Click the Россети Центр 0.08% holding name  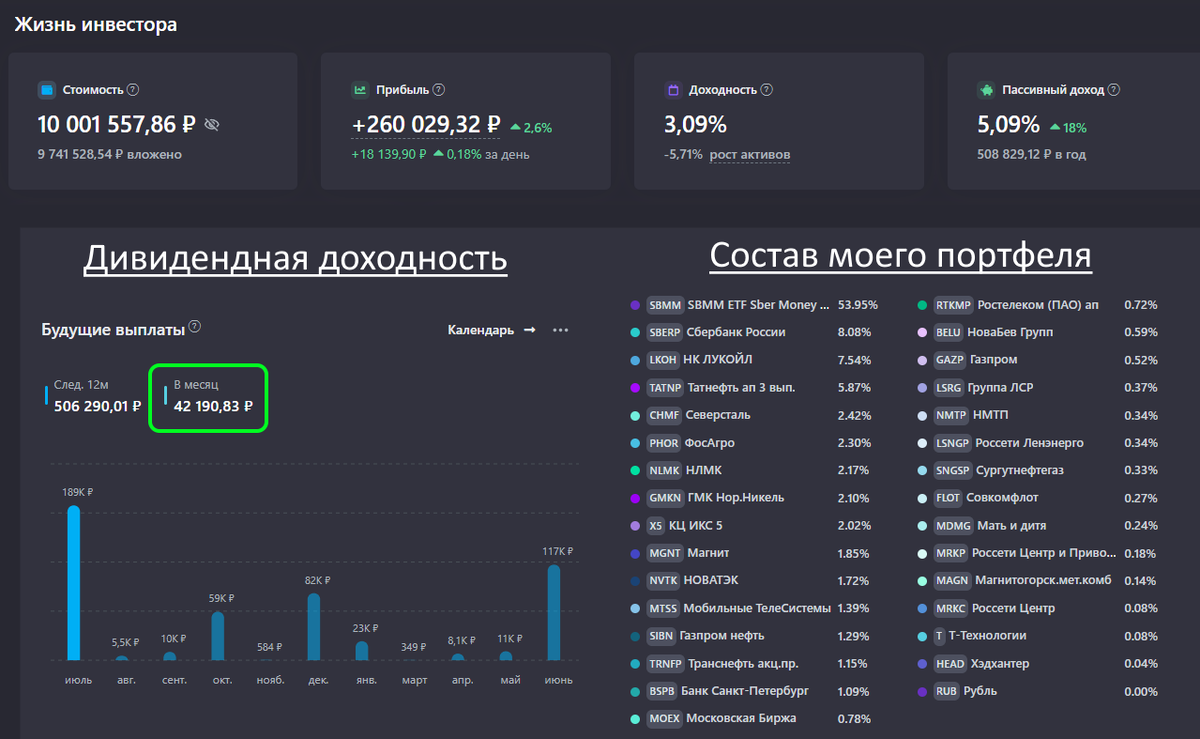point(1015,608)
